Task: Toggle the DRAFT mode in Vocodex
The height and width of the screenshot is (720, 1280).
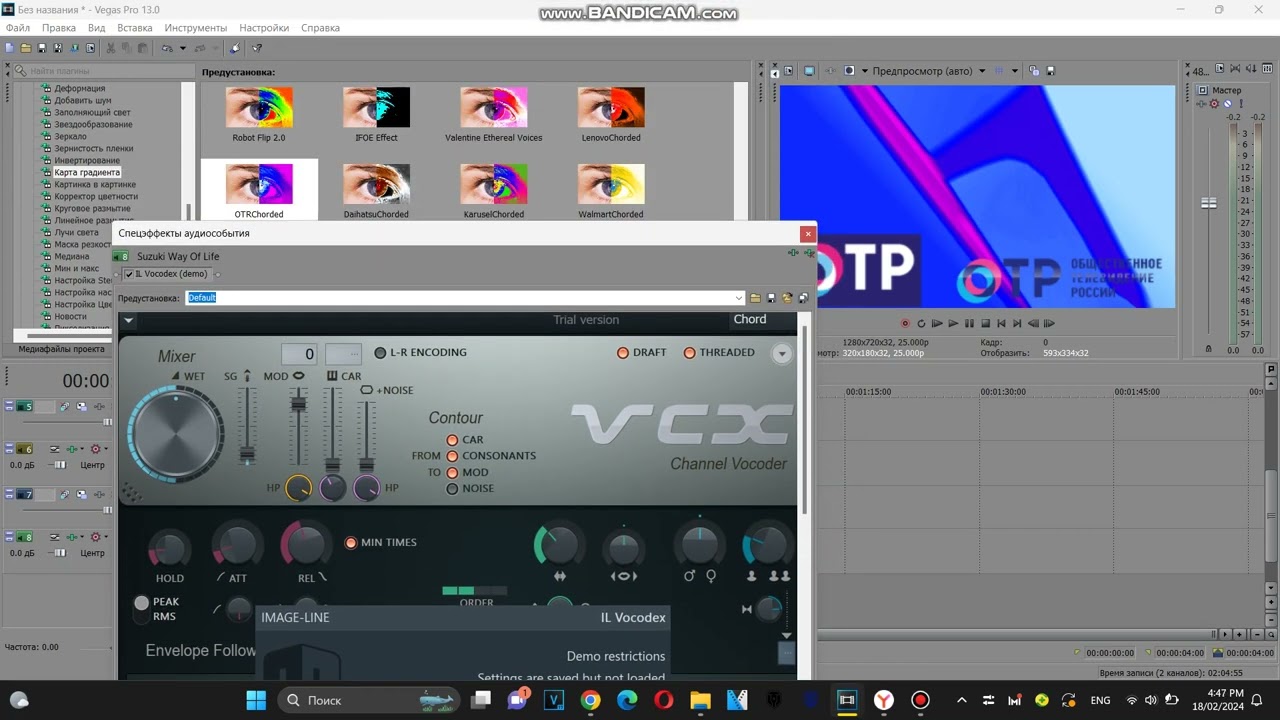Action: (623, 353)
